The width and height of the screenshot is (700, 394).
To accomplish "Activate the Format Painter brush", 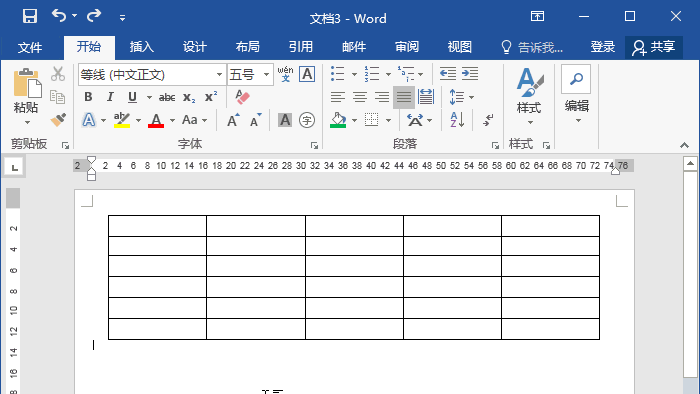I will click(x=58, y=120).
